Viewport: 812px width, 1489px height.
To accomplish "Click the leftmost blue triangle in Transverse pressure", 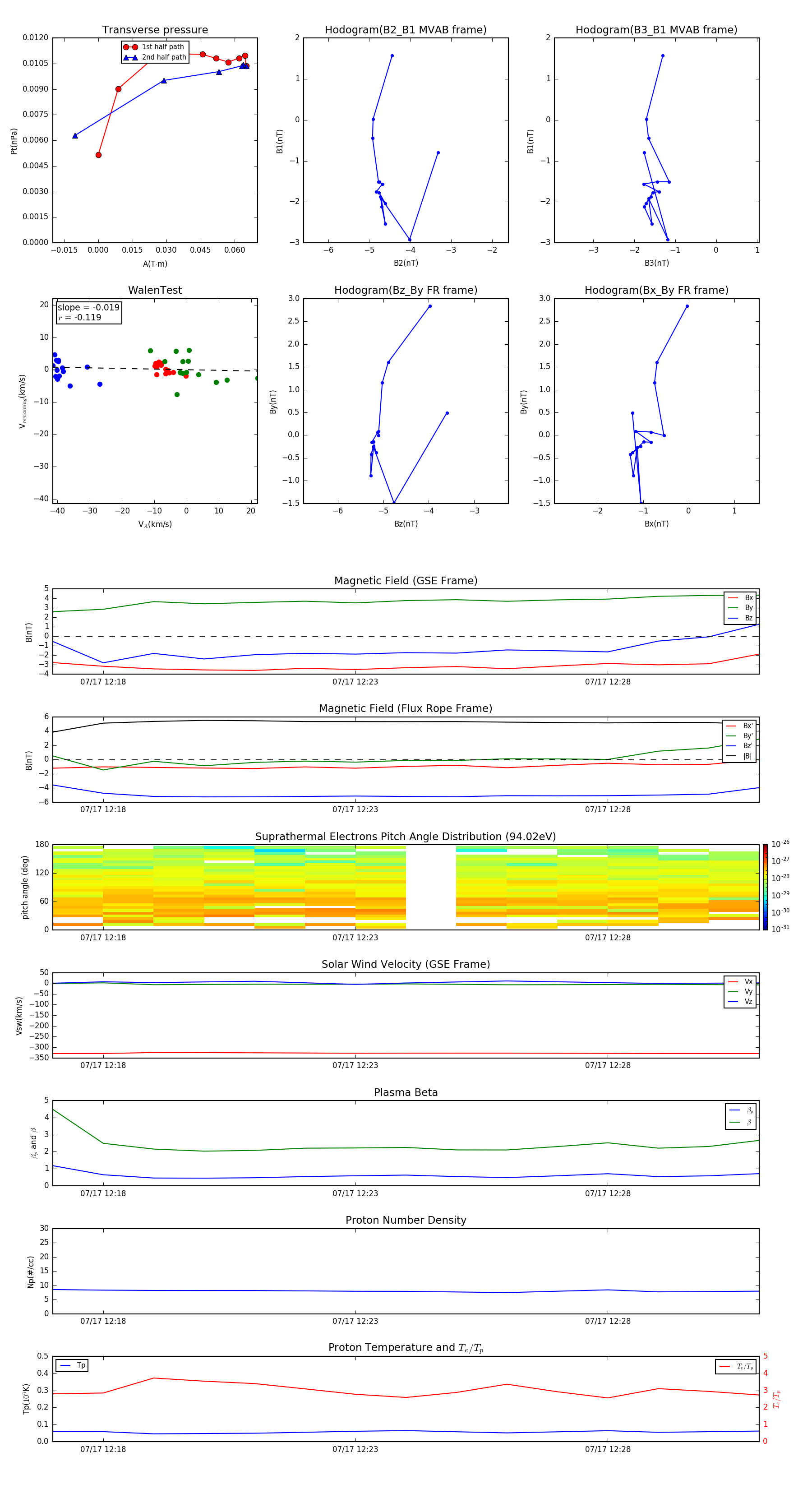I will coord(74,136).
